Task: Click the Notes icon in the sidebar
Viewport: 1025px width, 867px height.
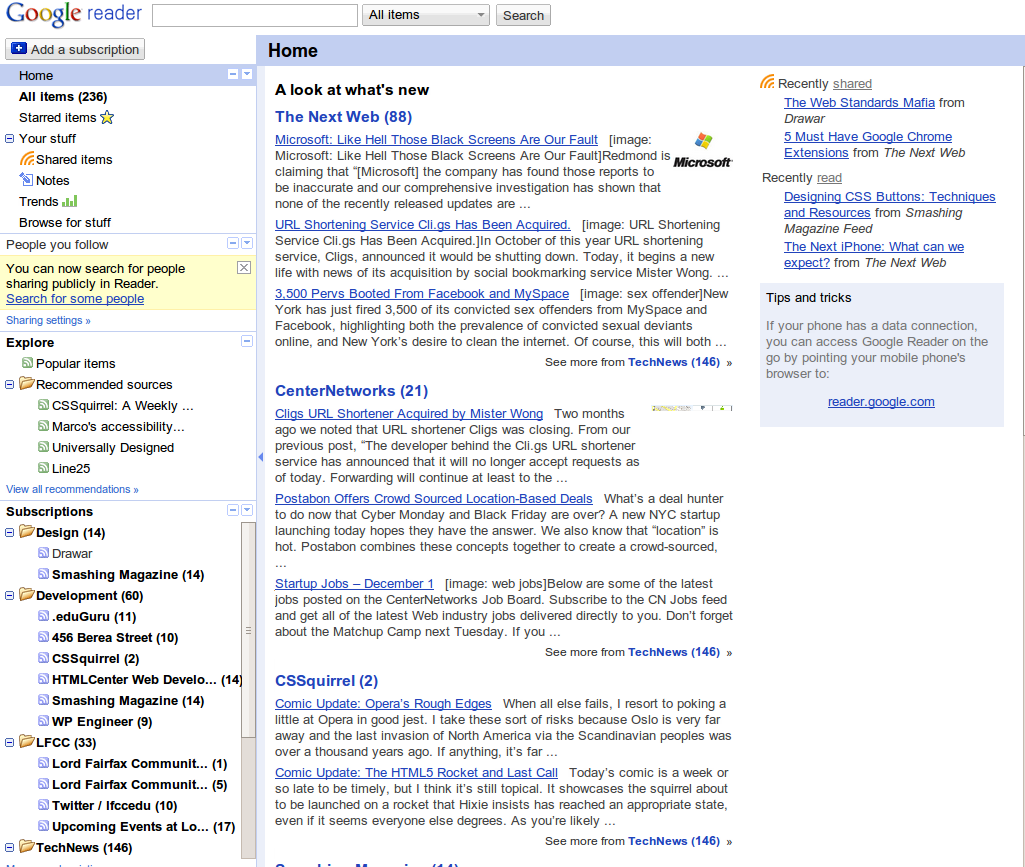Action: coord(27,180)
